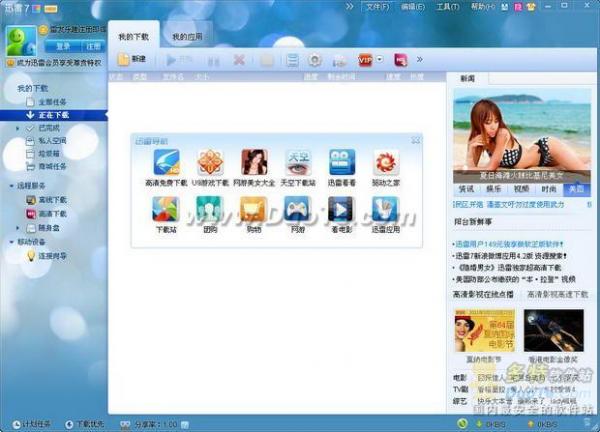The image size is (600, 432).
Task: Click the 下载站 navigation icon
Action: (166, 209)
